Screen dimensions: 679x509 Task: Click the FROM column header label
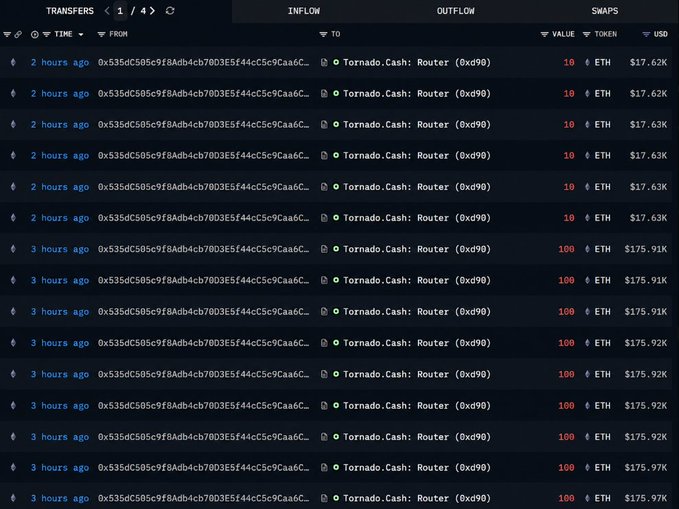point(118,34)
